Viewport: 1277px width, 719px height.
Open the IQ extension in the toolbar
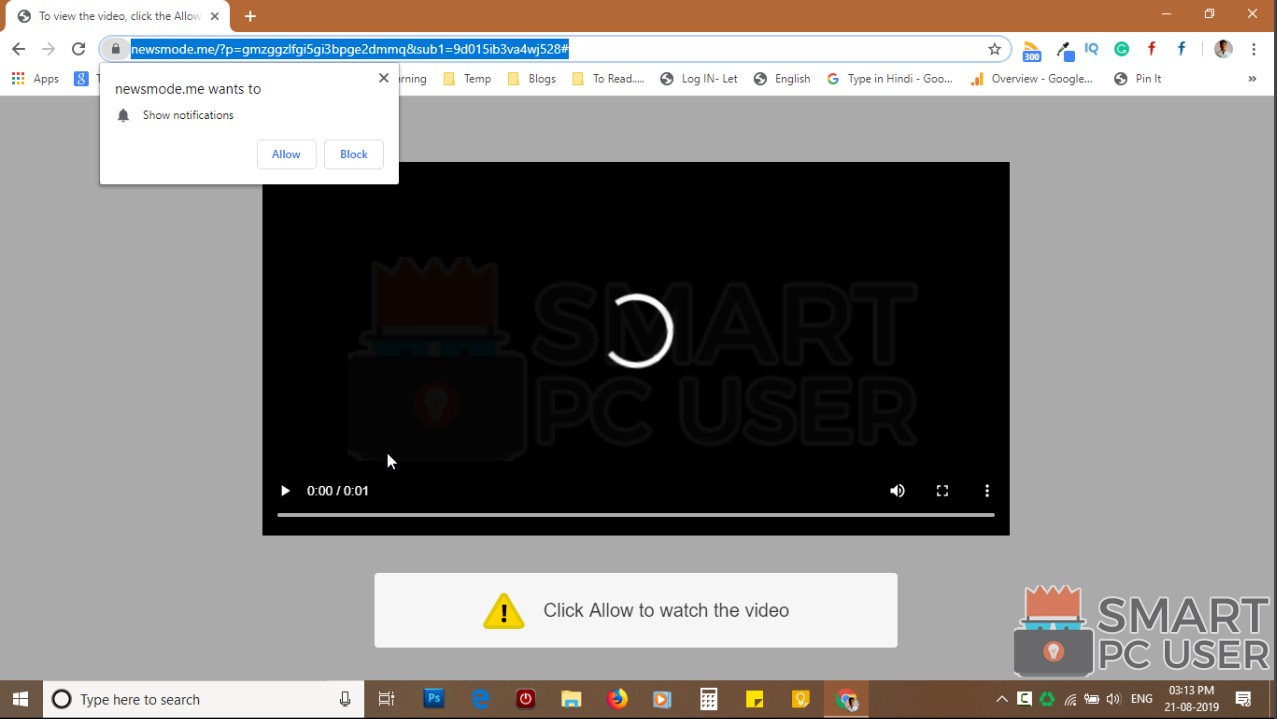[x=1090, y=48]
